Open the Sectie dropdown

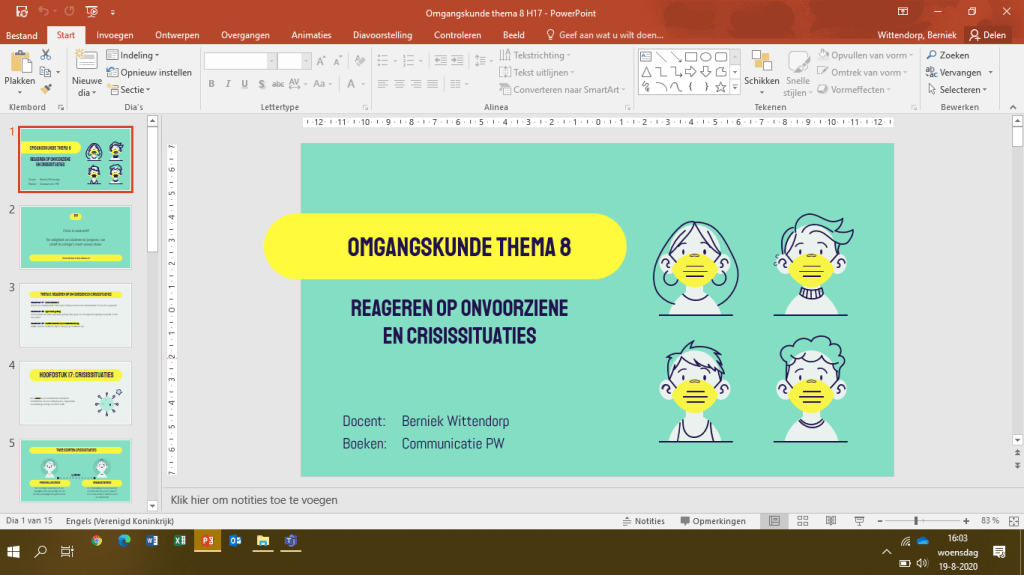tap(133, 89)
